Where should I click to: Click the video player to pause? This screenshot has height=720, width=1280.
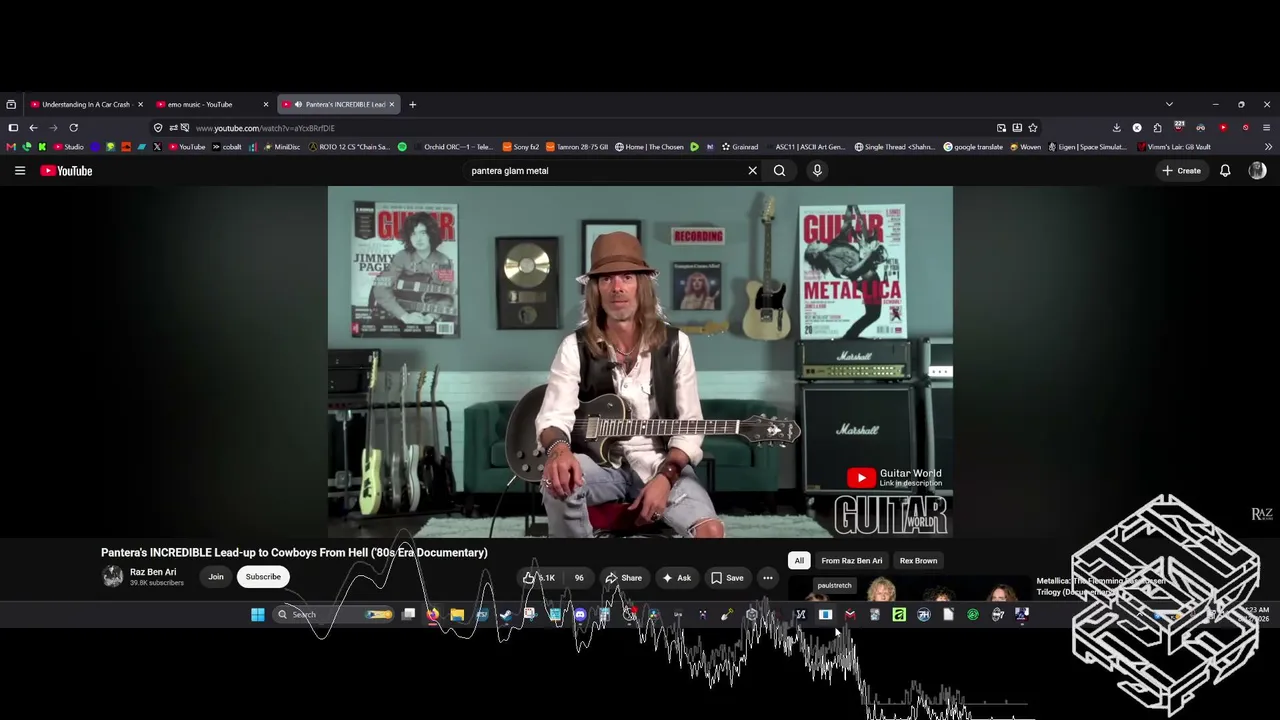click(640, 362)
